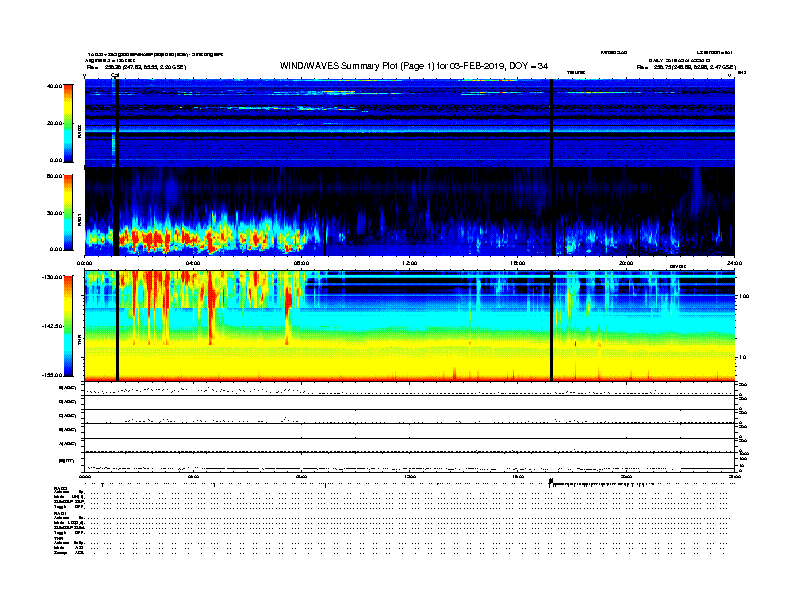Click the RAD1 color scale bar
Screen dimensions: 792x612
[x=68, y=212]
